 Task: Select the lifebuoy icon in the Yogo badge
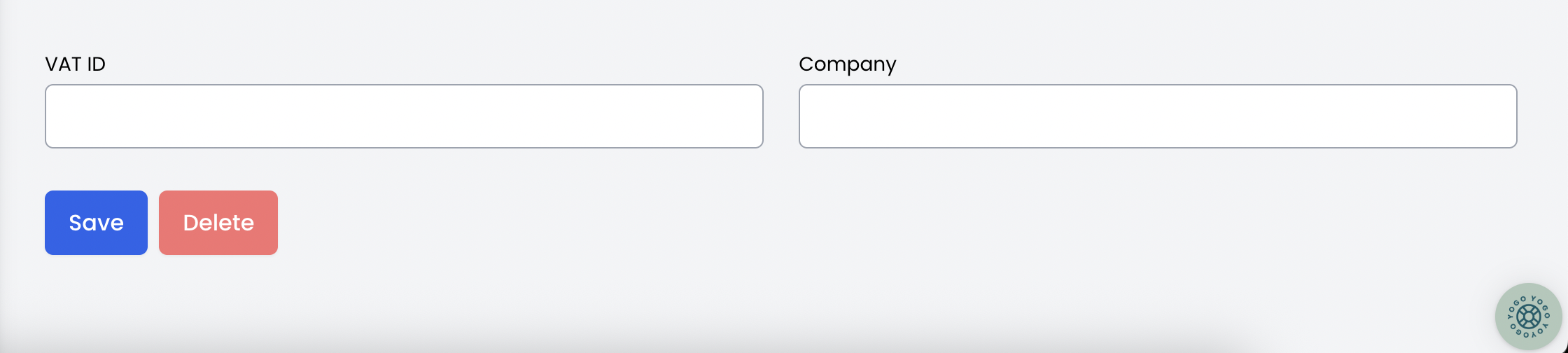point(1528,317)
